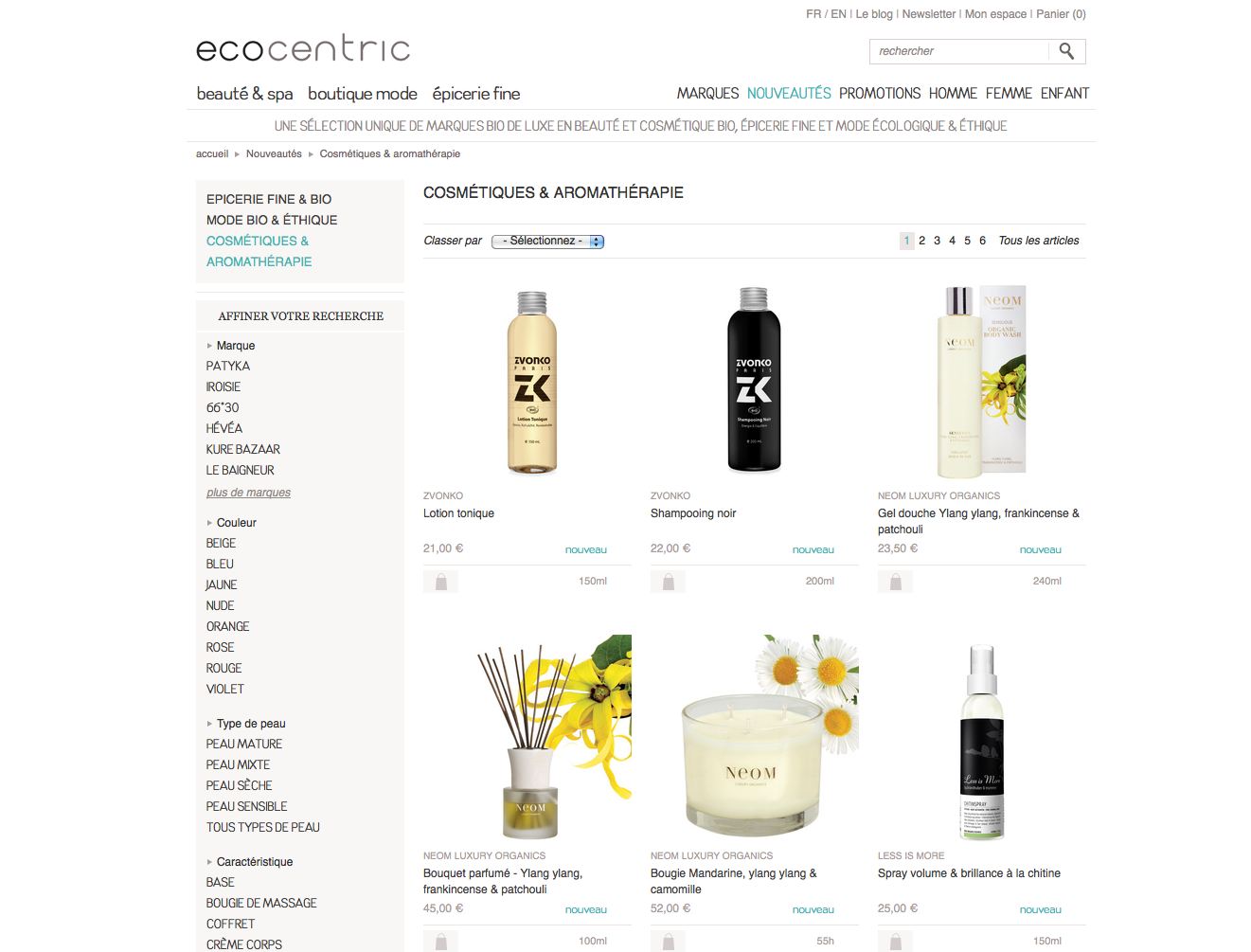Open the NOUVEAUTÉS menu item
This screenshot has height=952, width=1251.
point(789,94)
